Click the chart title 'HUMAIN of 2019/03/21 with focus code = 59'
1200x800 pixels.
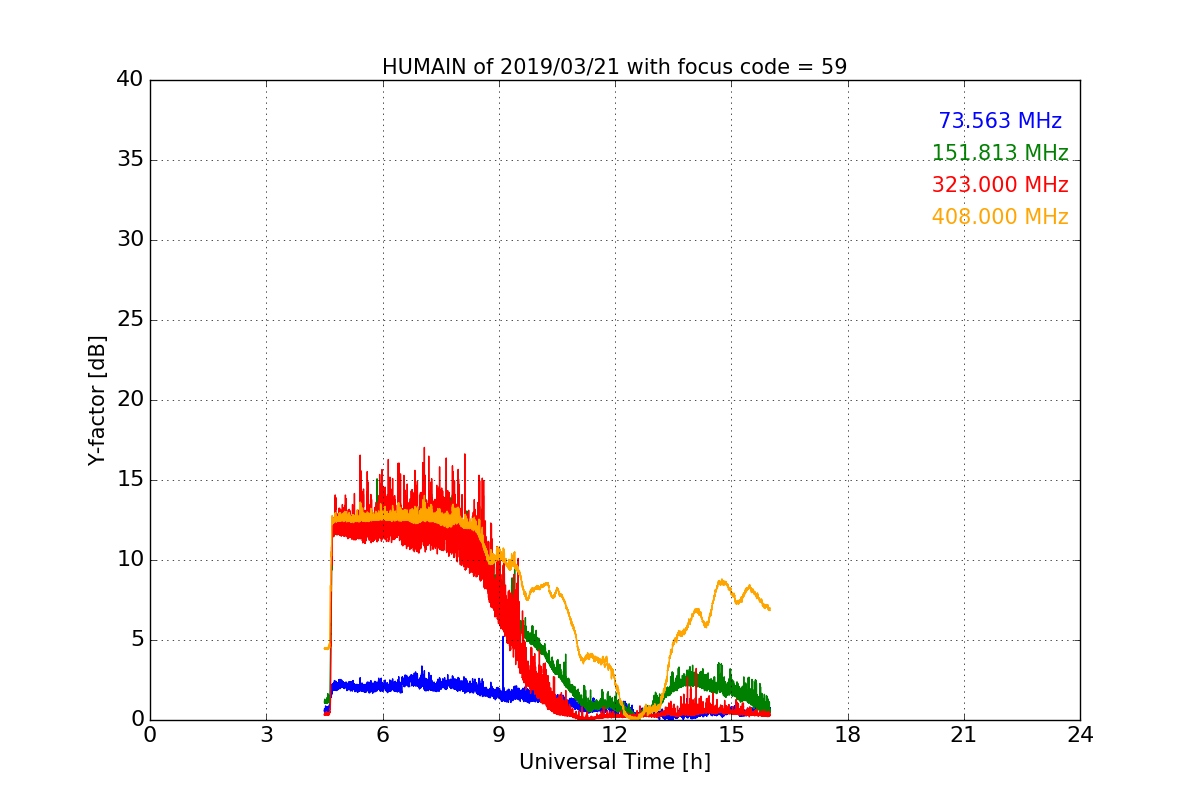coord(614,67)
